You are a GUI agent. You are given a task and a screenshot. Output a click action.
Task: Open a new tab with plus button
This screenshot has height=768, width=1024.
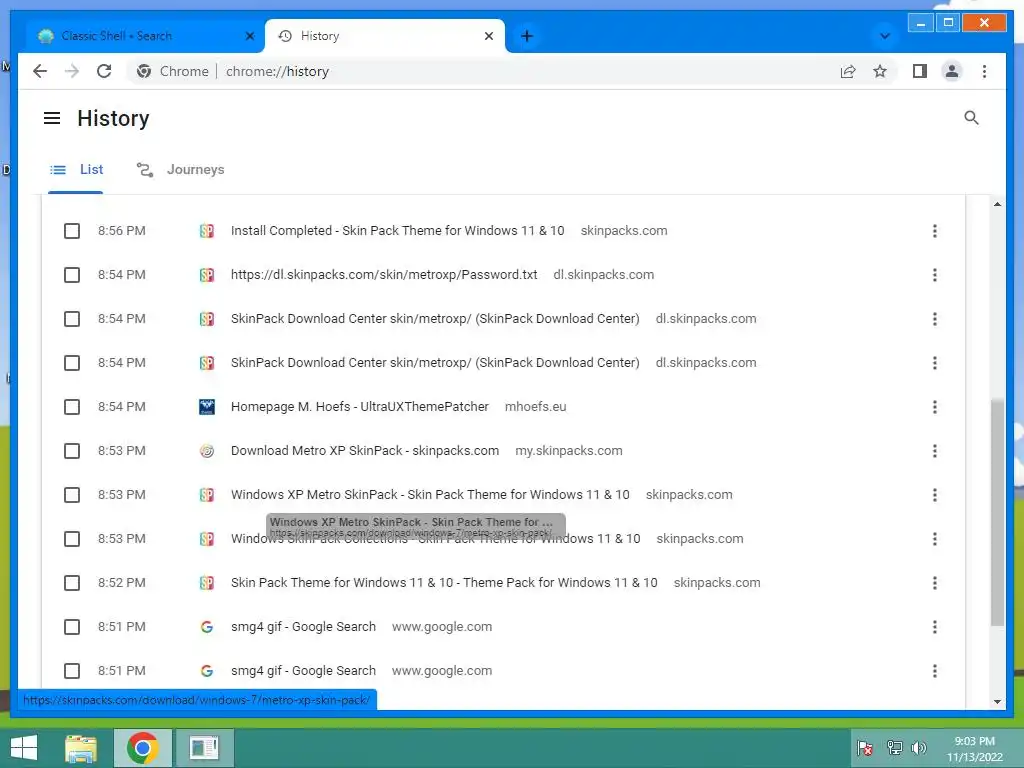pyautogui.click(x=527, y=36)
